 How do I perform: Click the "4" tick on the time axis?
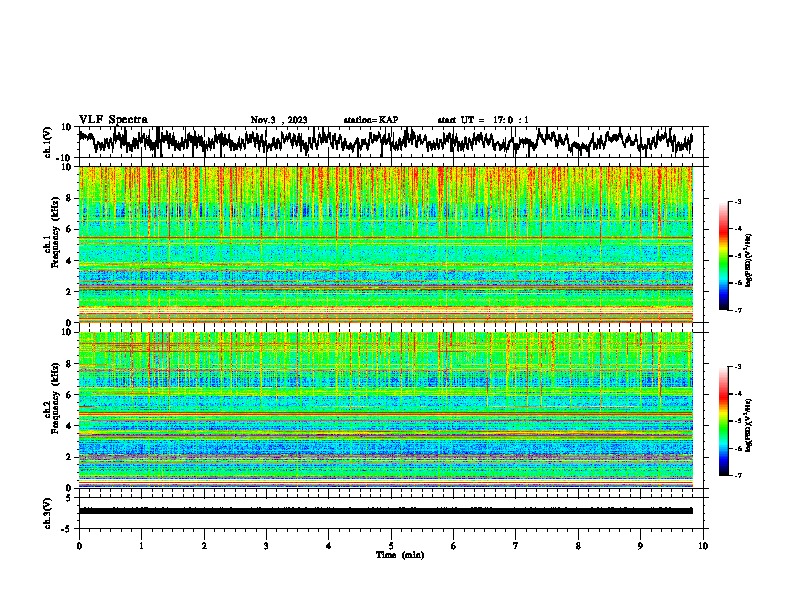point(329,546)
